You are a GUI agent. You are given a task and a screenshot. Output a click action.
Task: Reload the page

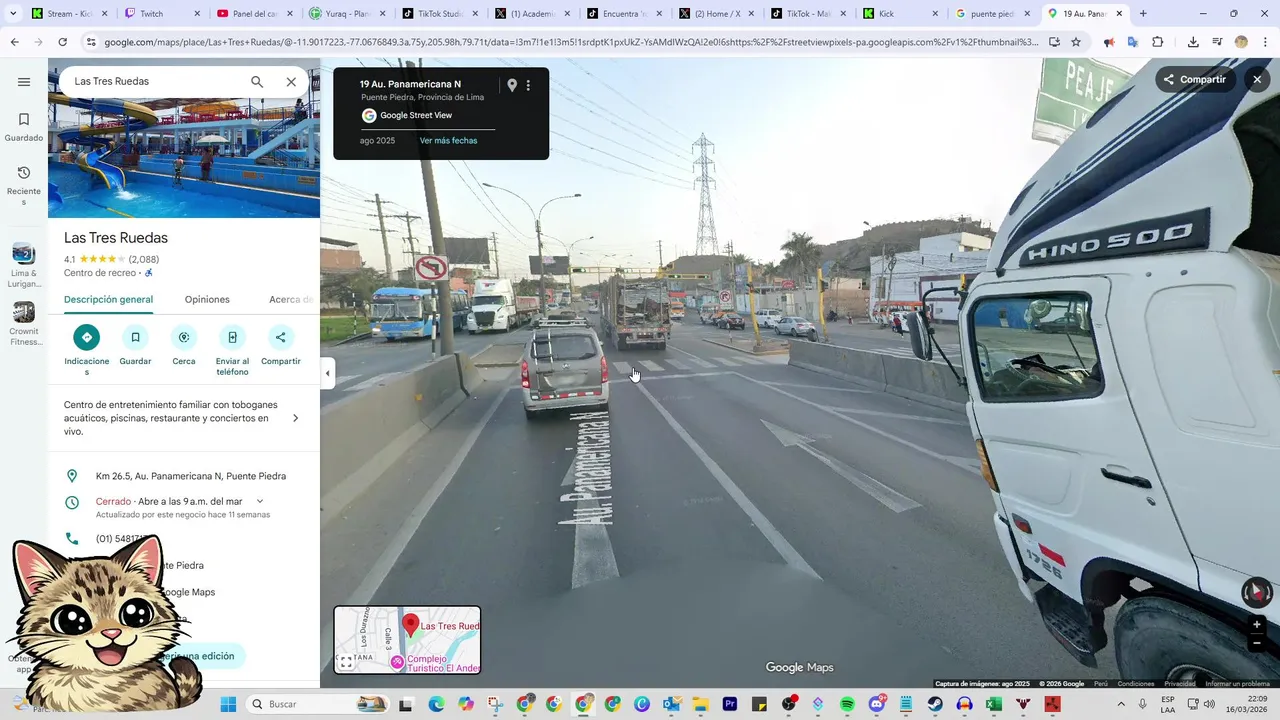tap(62, 42)
